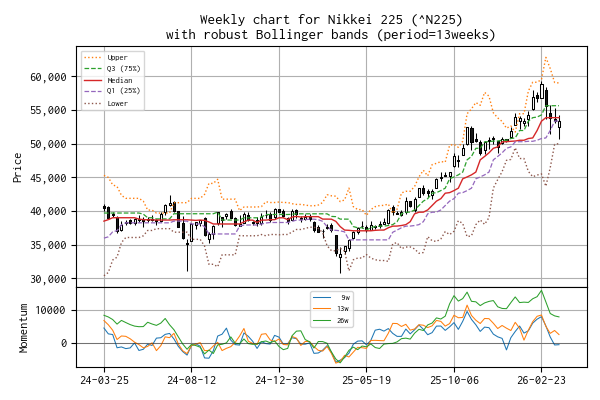Click the '60,000' price axis label
The image size is (600, 400).
pos(48,77)
